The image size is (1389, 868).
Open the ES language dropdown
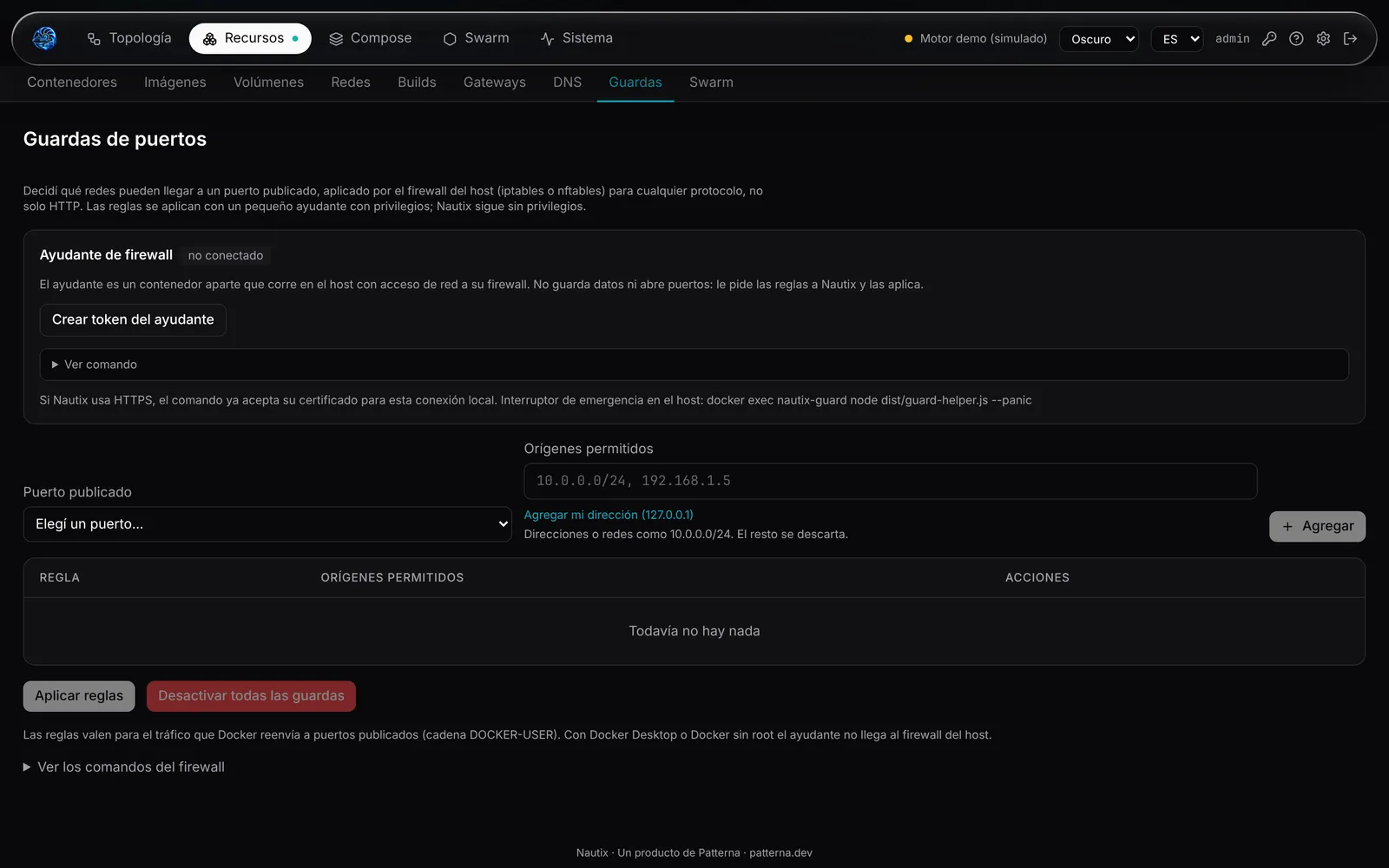pos(1177,39)
